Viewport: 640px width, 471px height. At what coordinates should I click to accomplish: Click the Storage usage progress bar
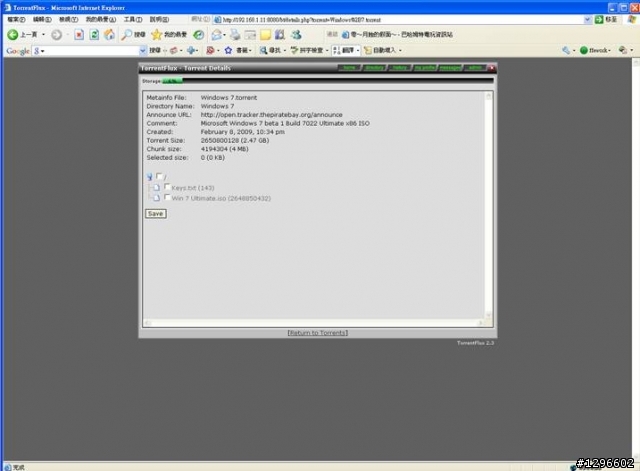[328, 81]
